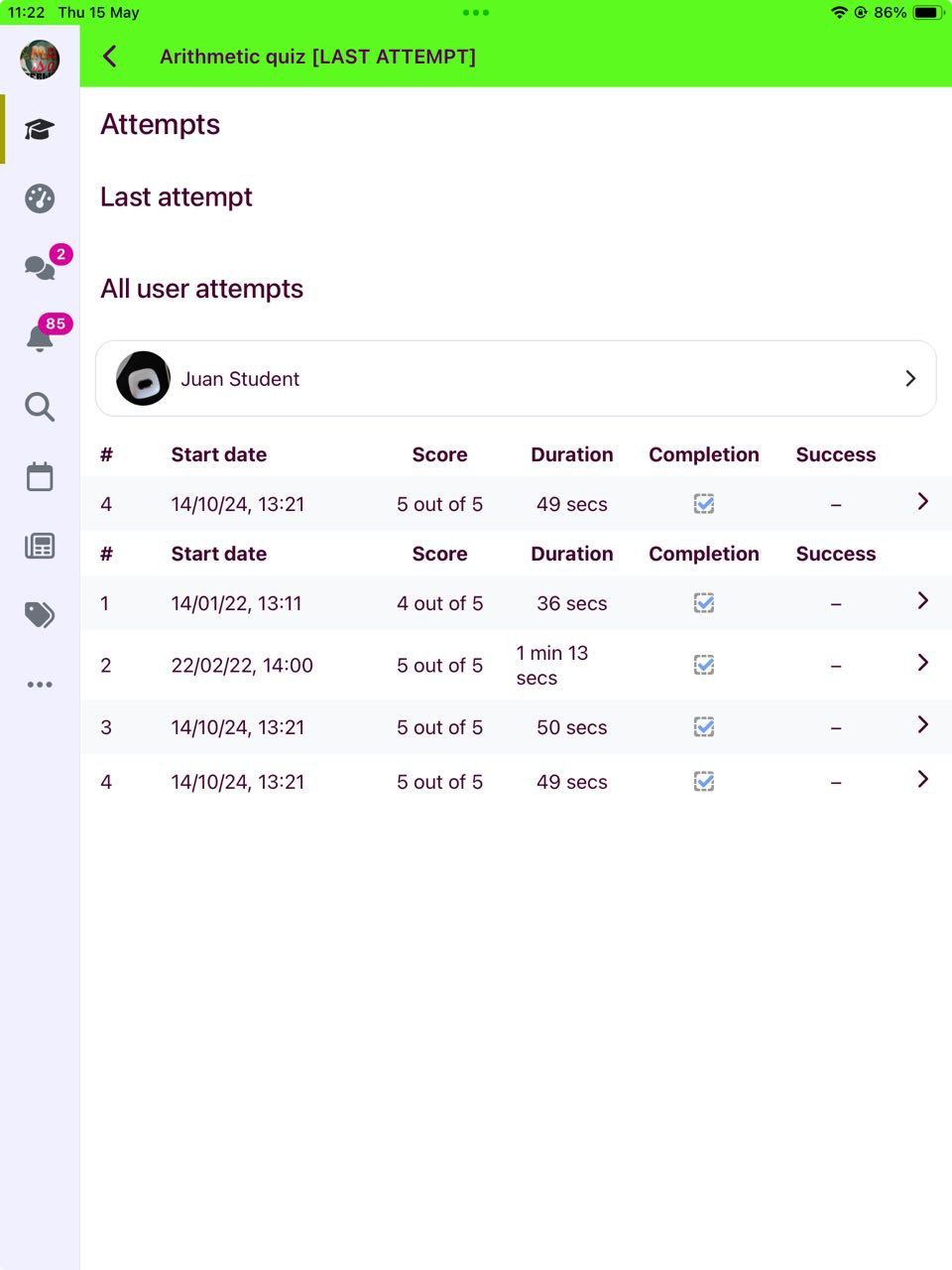Go back using the header arrow

tap(110, 57)
